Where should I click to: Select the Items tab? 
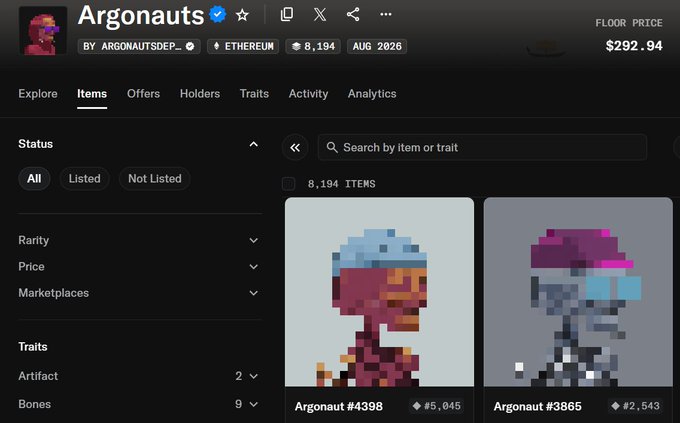coord(92,94)
